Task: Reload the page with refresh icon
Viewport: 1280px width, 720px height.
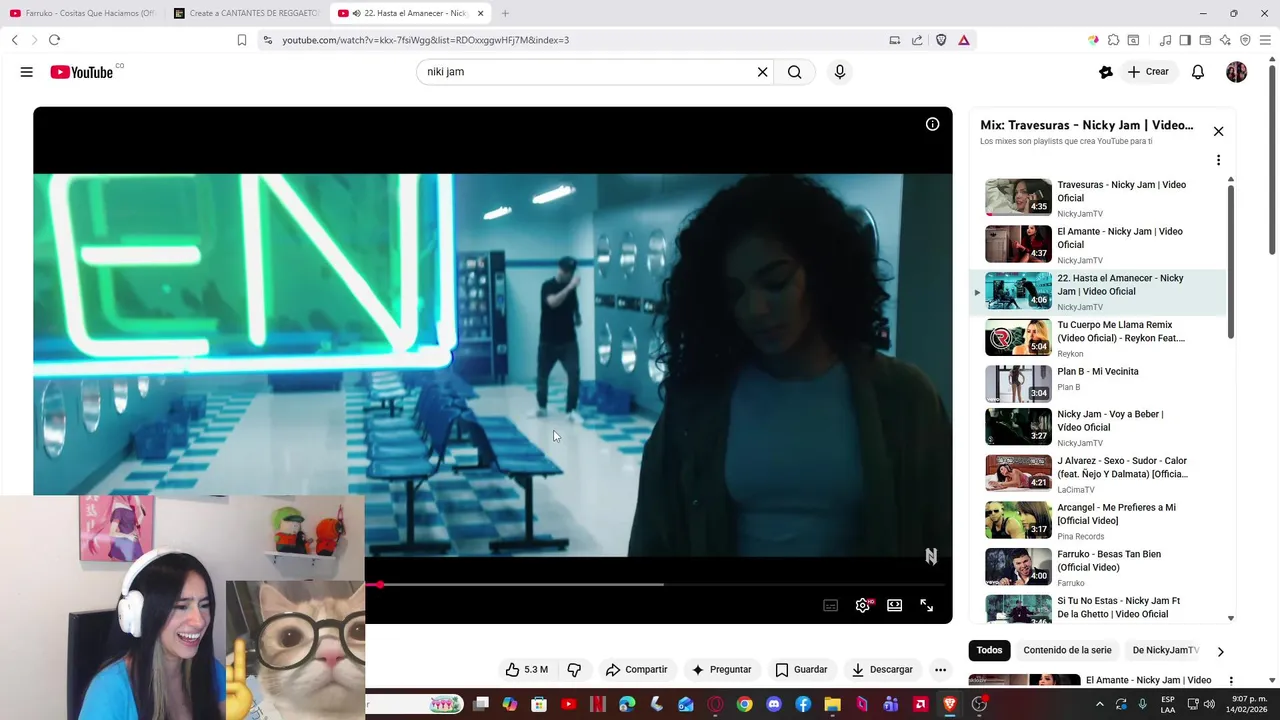Action: [x=54, y=40]
